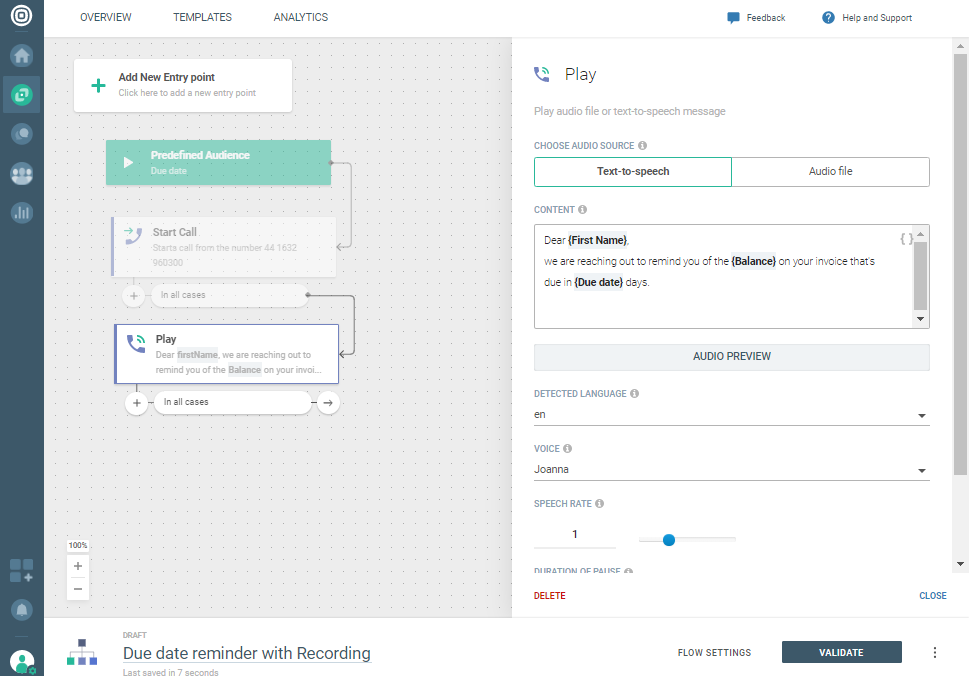Expand the Detected Language dropdown
The image size is (969, 676).
[921, 415]
